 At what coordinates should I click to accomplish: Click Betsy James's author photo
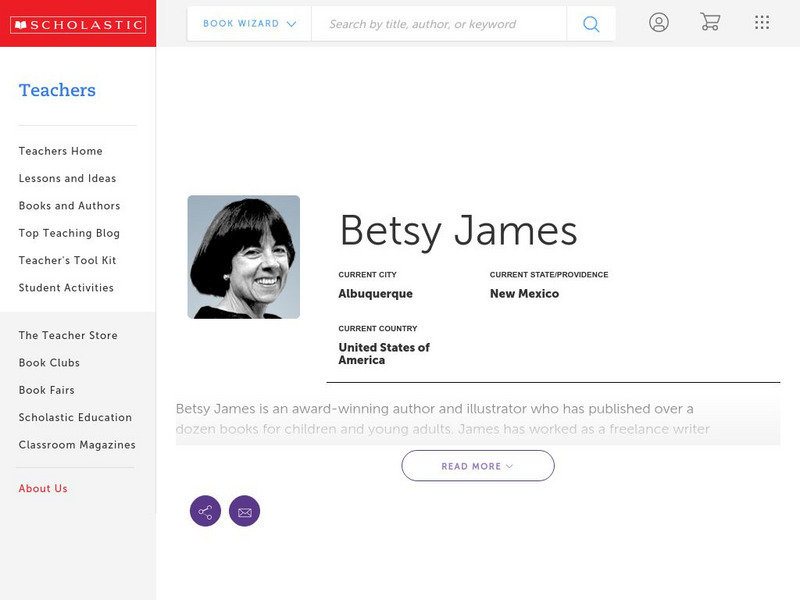(244, 255)
